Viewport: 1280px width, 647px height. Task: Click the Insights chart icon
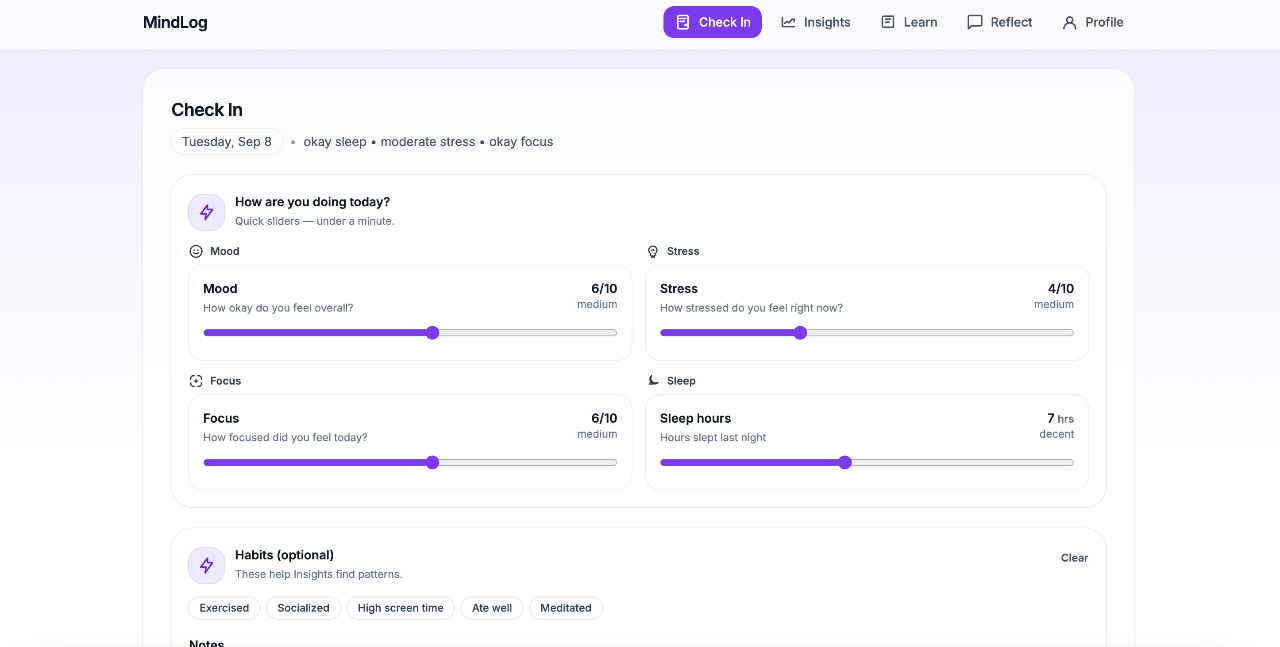(788, 22)
